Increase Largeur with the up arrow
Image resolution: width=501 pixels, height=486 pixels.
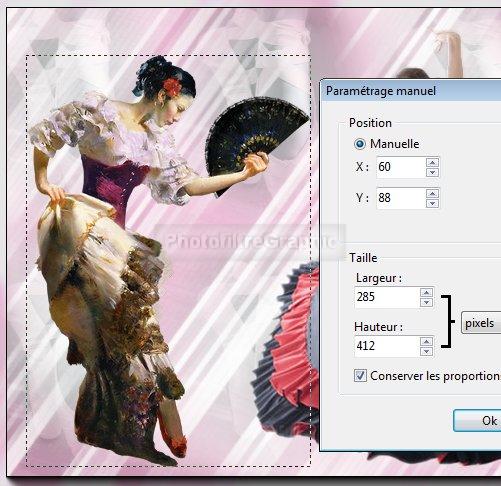click(426, 292)
